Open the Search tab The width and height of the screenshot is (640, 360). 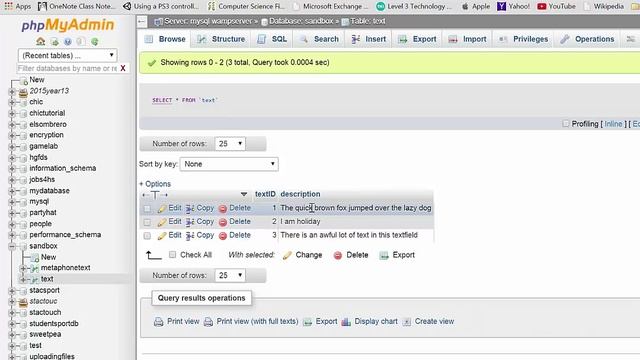click(x=320, y=39)
